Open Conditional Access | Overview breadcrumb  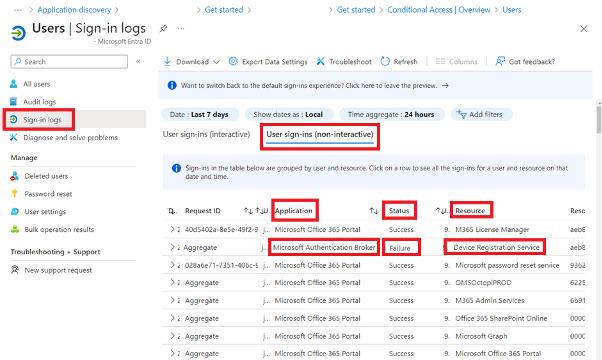[438, 10]
